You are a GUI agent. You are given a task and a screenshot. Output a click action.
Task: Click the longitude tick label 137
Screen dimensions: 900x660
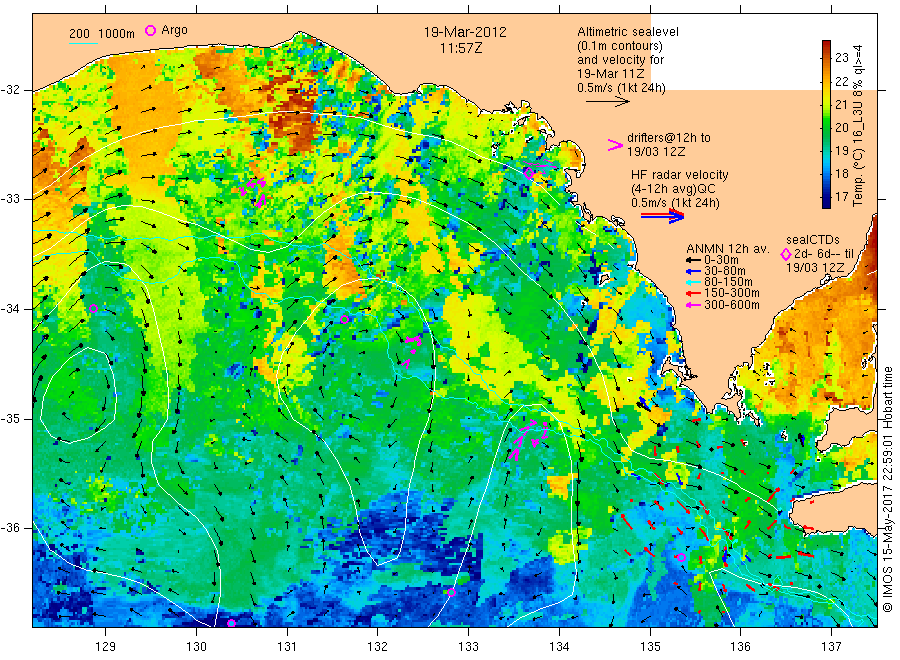(831, 647)
